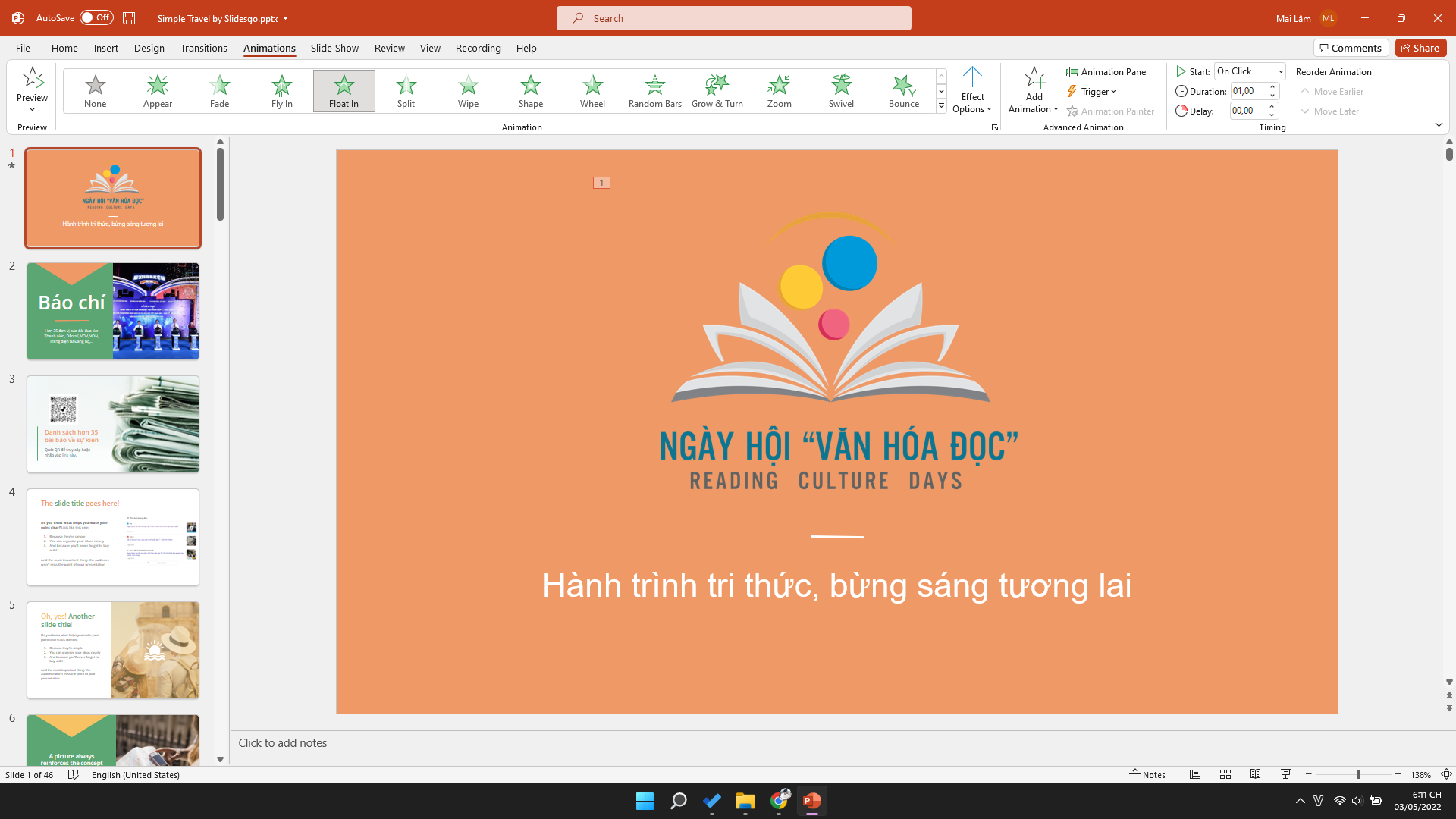Toggle AutoSave switch
1456x819 pixels.
[x=96, y=17]
